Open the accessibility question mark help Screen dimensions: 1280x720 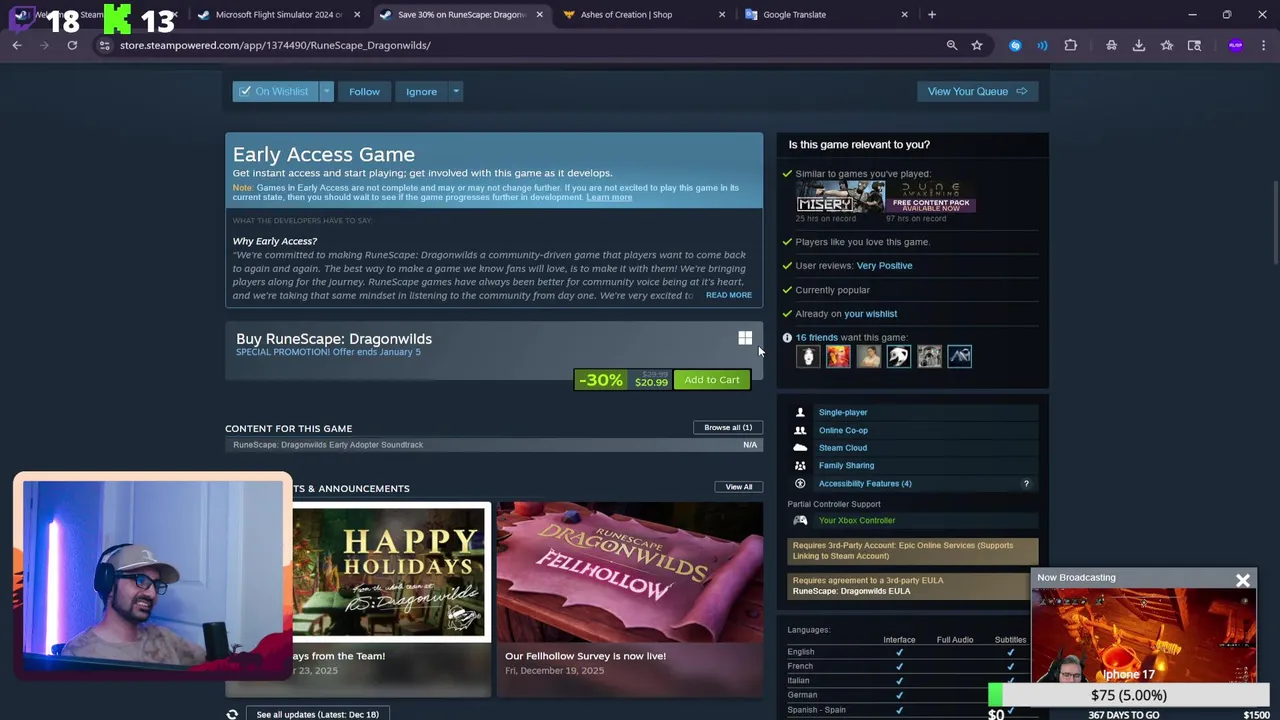click(1026, 484)
